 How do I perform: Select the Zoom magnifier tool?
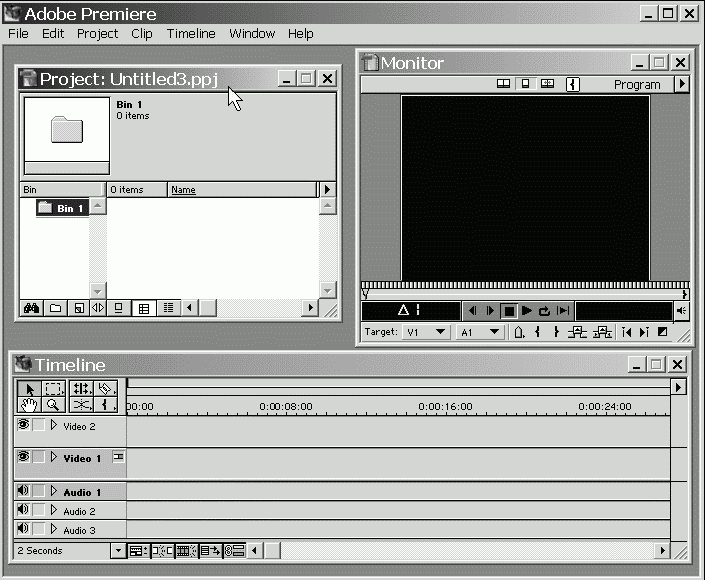(54, 405)
